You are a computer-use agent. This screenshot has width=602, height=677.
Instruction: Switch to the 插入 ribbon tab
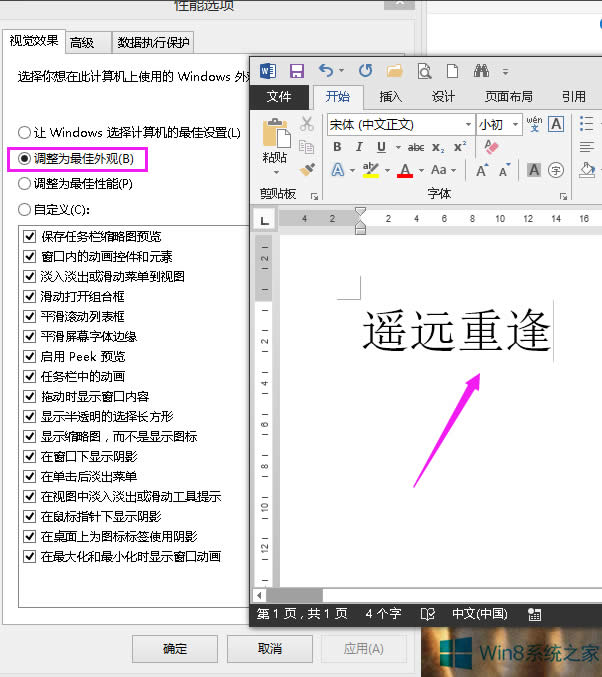pyautogui.click(x=390, y=97)
